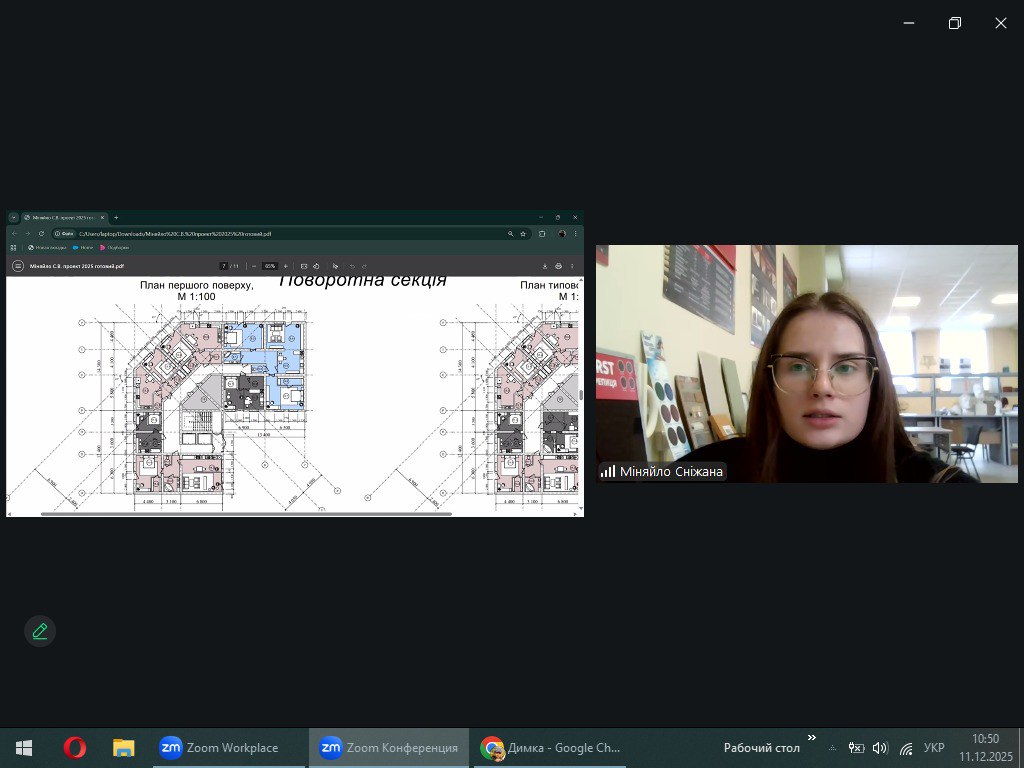Click the PDF download icon
The height and width of the screenshot is (768, 1024).
click(545, 266)
